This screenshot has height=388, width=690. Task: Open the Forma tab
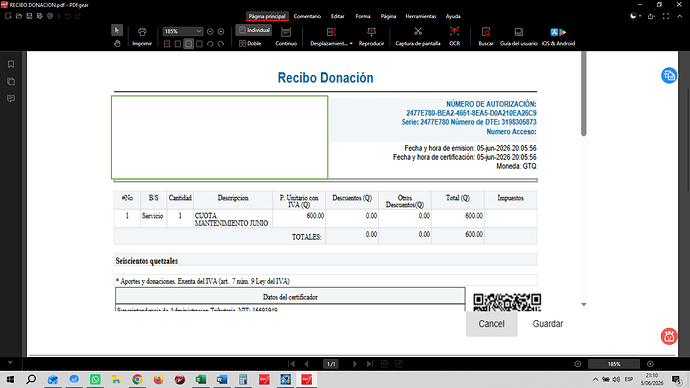pos(363,16)
